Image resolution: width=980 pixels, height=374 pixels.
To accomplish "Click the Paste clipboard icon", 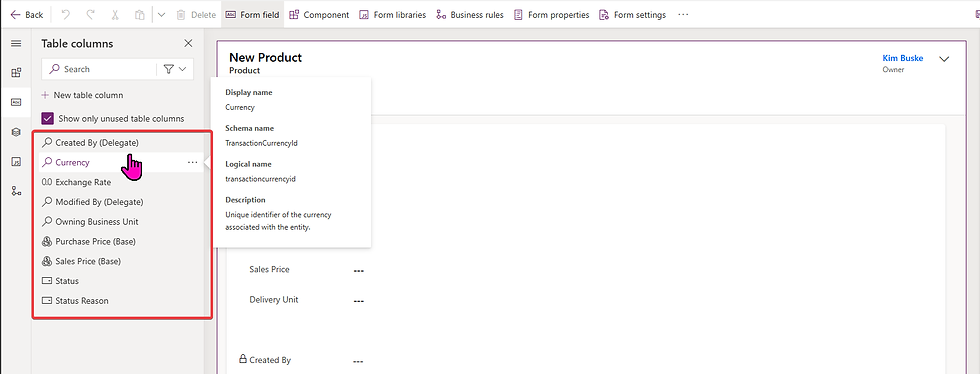I will [141, 14].
